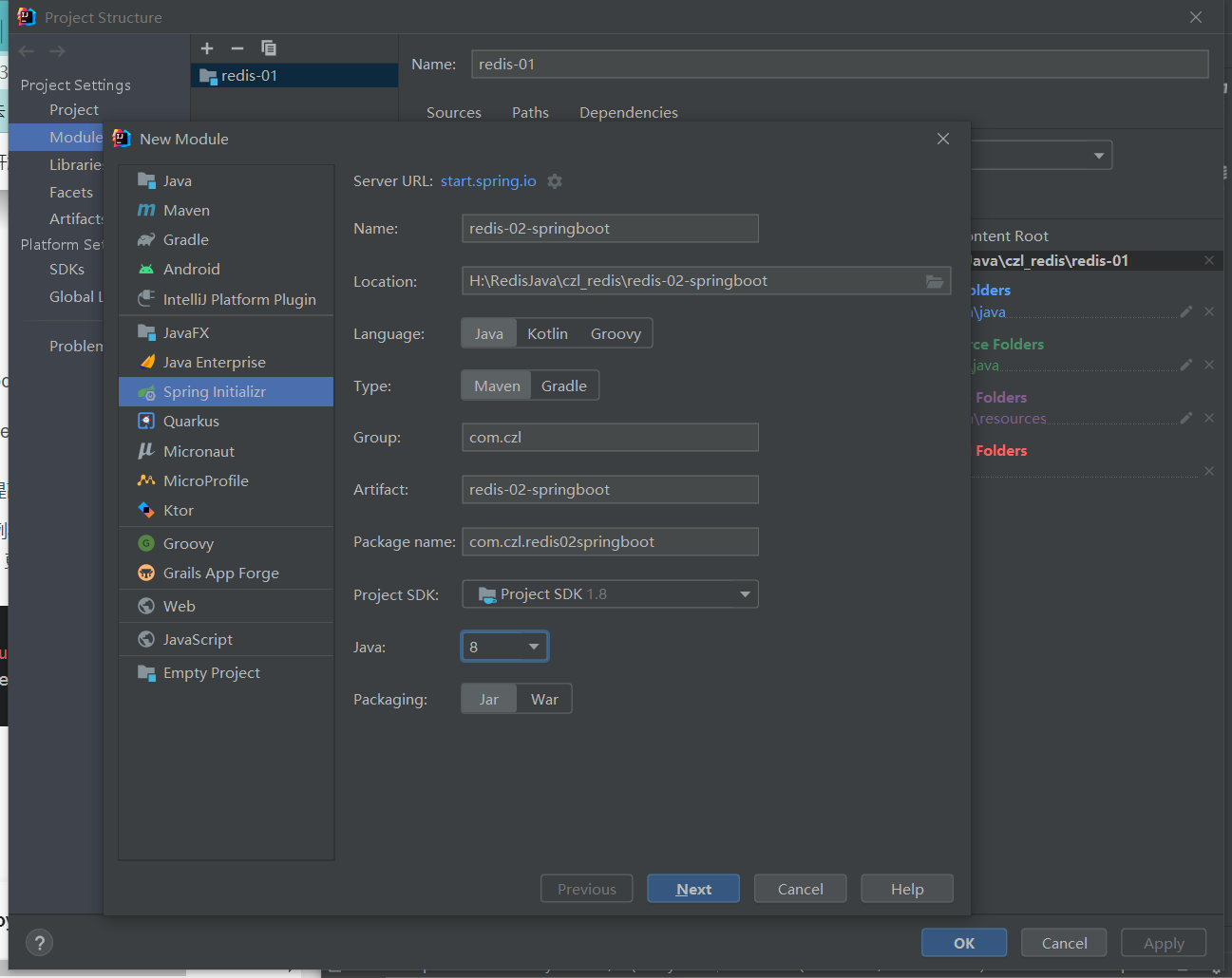Click Cancel in Project Structure window
1232x978 pixels.
pos(1064,943)
